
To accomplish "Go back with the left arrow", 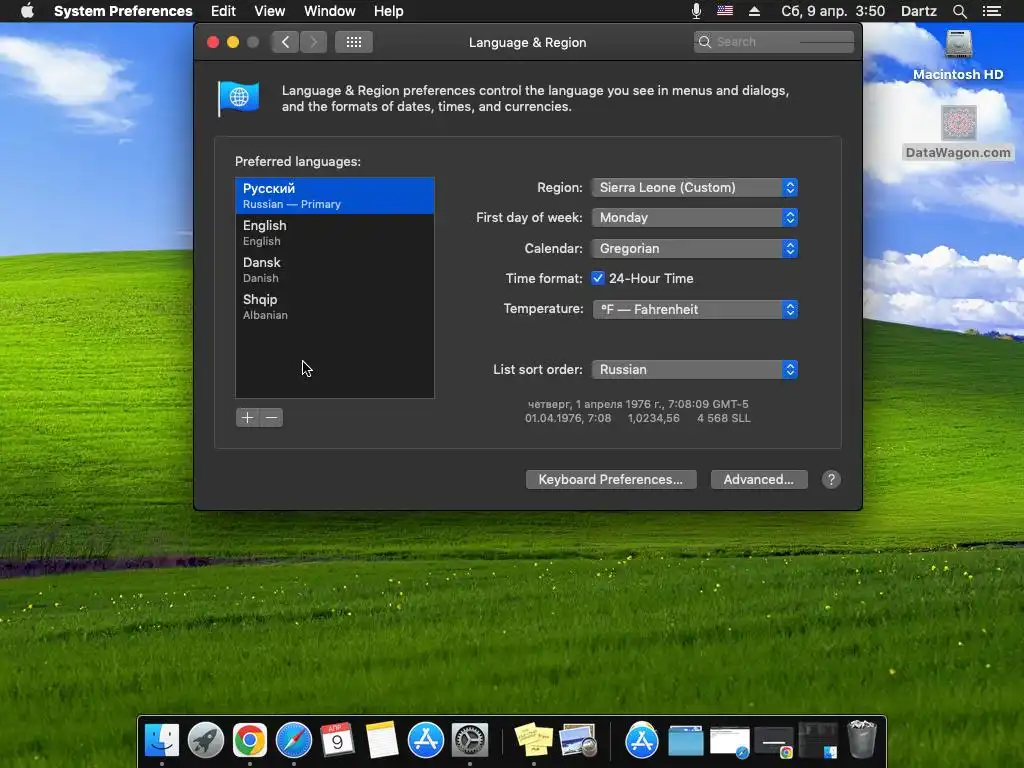I will pos(285,42).
